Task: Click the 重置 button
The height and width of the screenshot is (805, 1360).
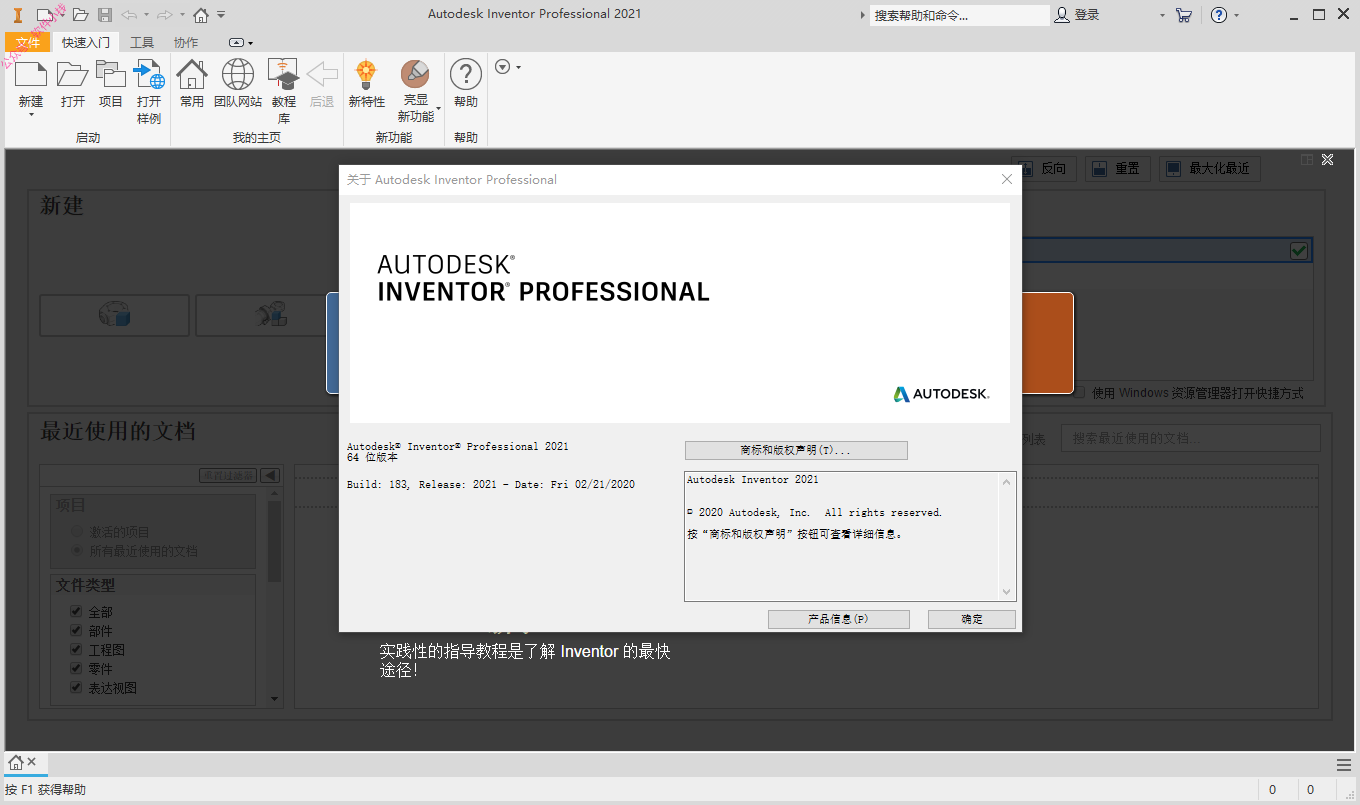Action: coord(1117,168)
